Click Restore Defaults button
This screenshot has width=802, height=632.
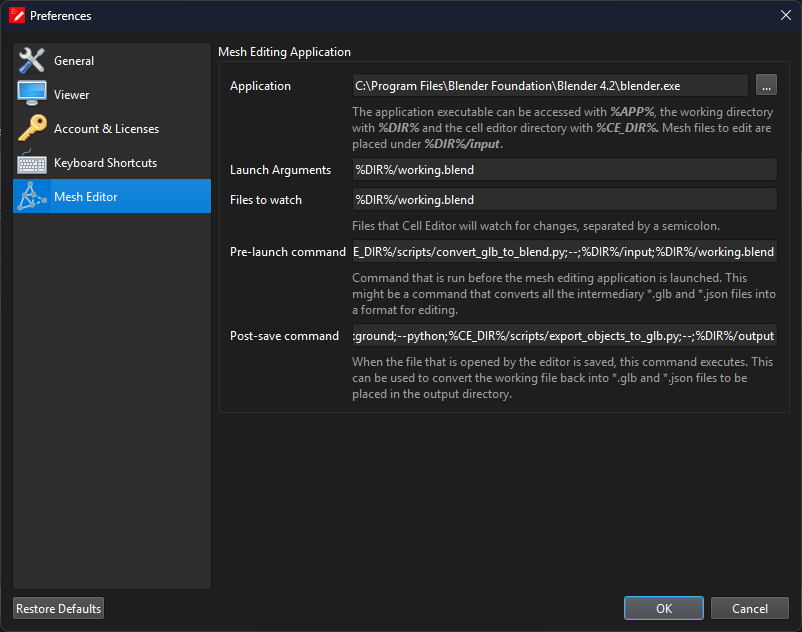coord(58,608)
